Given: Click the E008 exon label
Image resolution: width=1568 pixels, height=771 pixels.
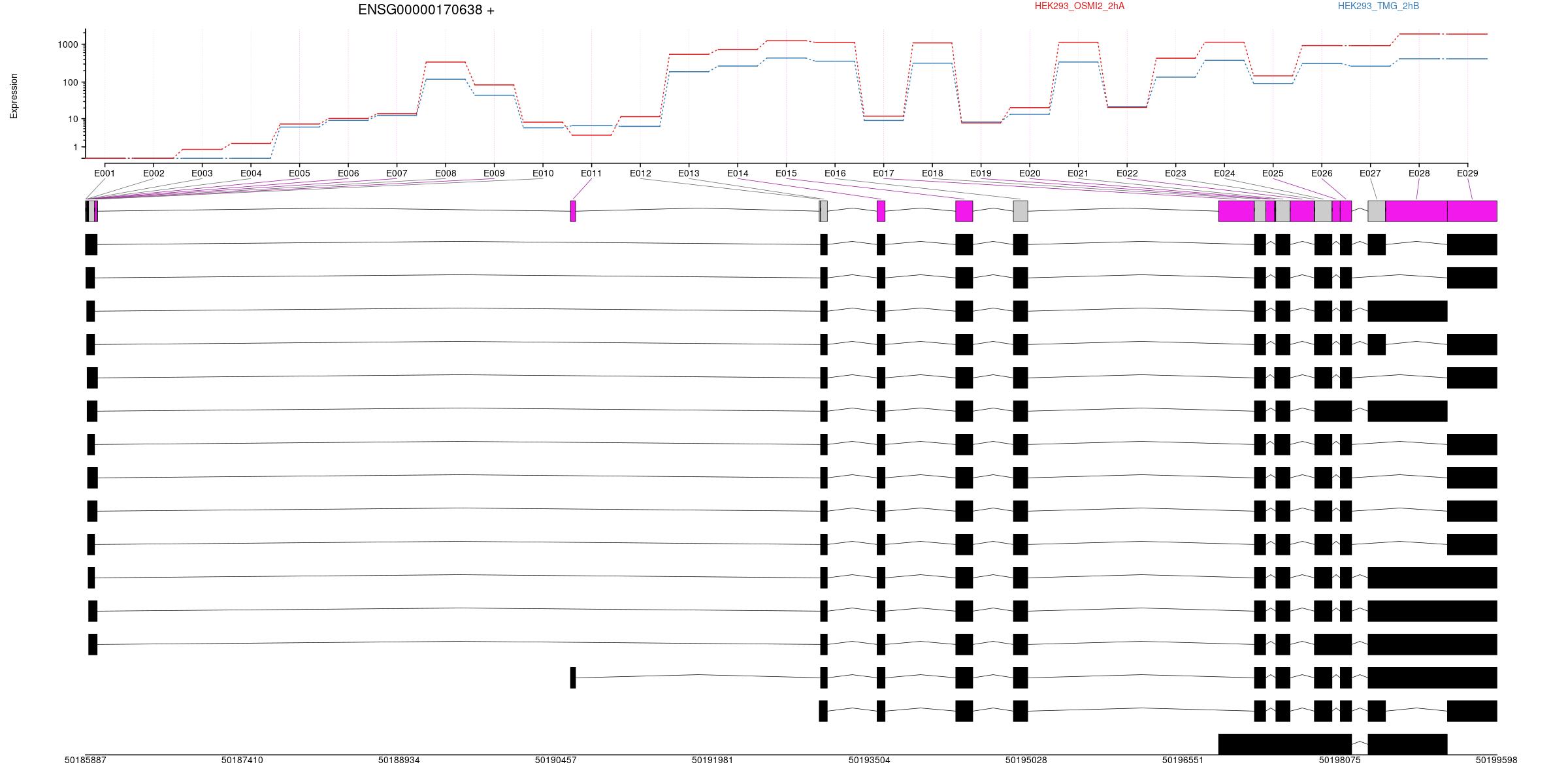Looking at the screenshot, I should (x=446, y=173).
